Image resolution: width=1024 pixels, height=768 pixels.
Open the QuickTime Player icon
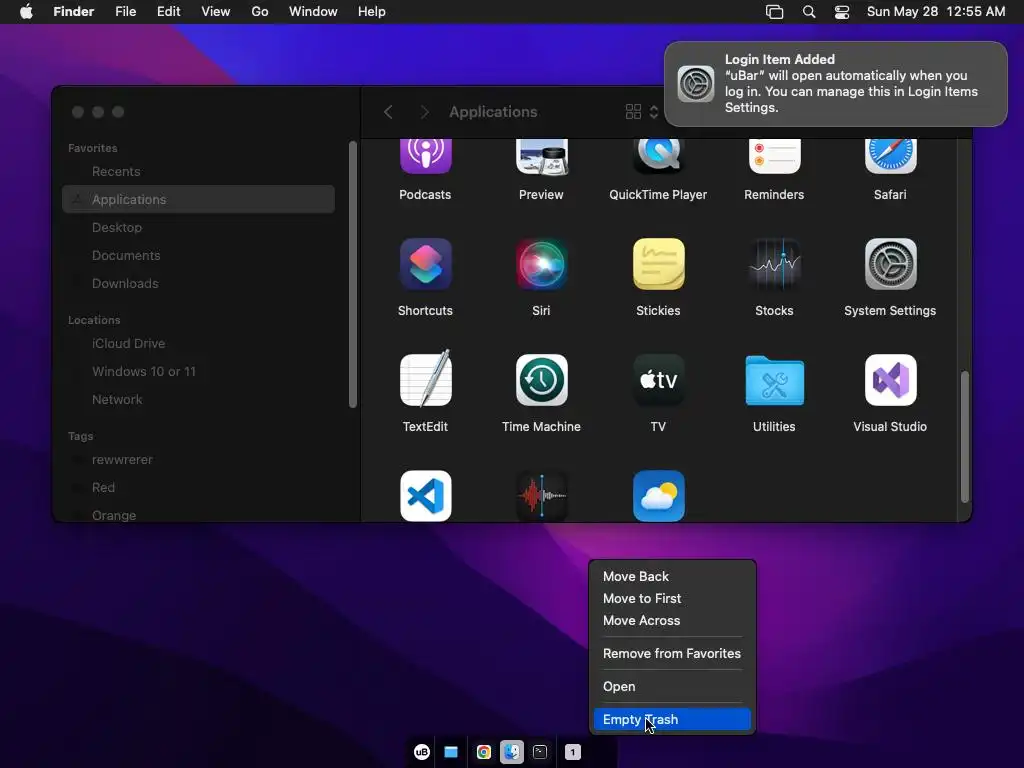tap(658, 156)
